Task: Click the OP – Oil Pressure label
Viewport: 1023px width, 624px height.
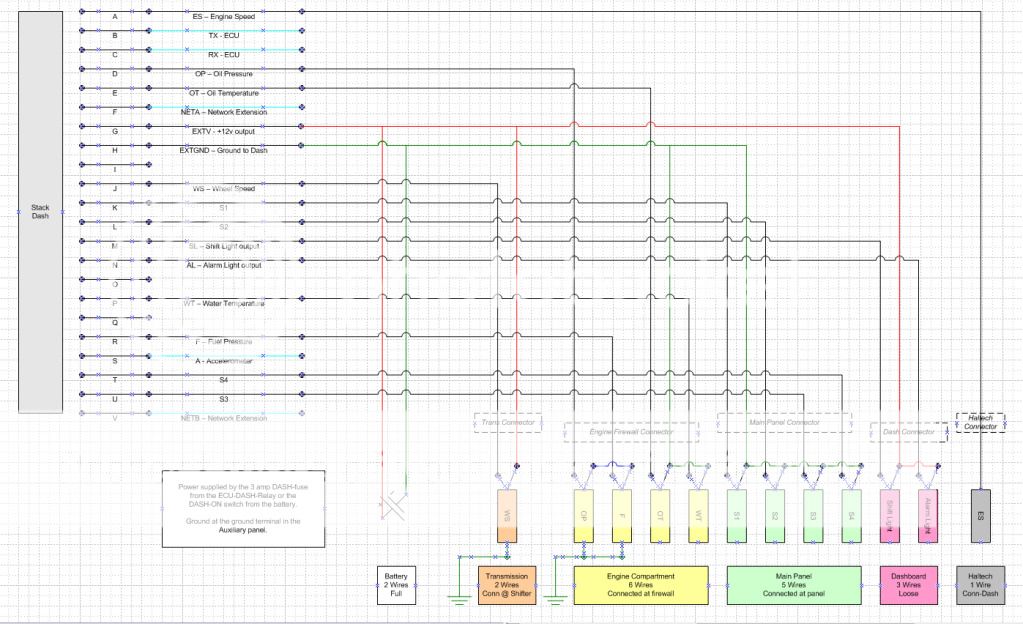Action: pyautogui.click(x=224, y=74)
